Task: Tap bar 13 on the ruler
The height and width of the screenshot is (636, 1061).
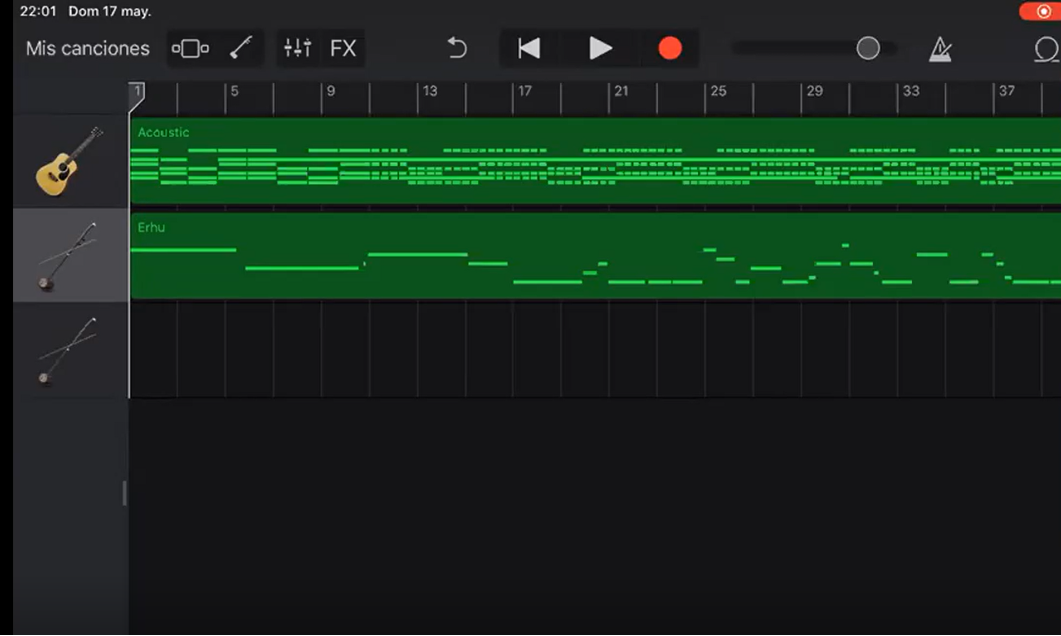Action: 430,91
